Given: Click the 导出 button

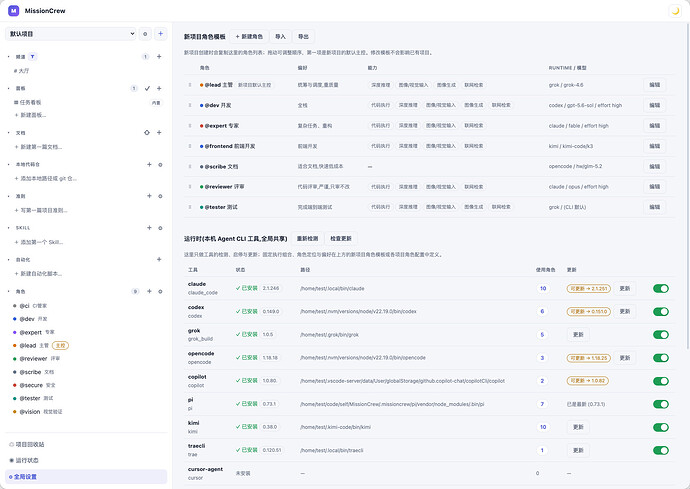Looking at the screenshot, I should pyautogui.click(x=303, y=37).
